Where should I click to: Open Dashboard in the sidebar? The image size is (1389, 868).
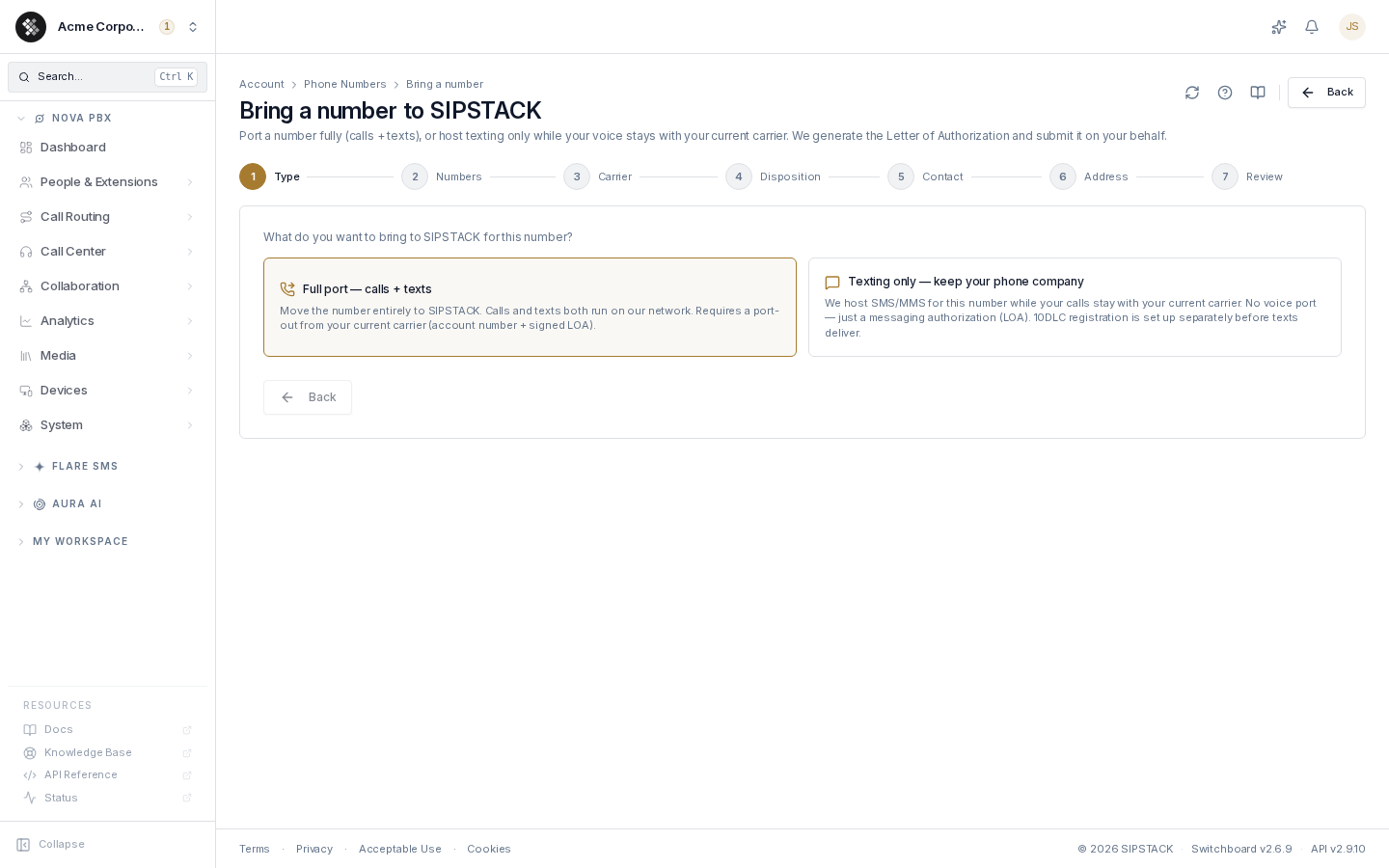107,148
